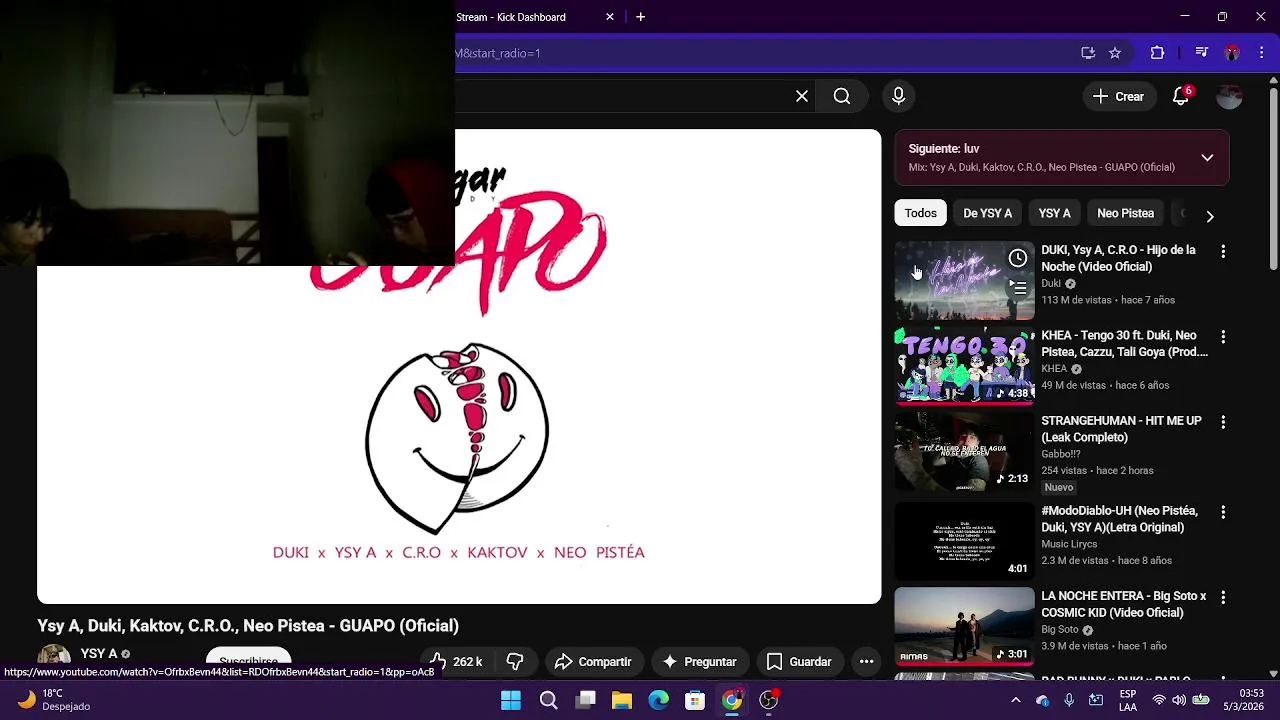Open LA NOCHE ENTERA thumbnail

click(964, 625)
